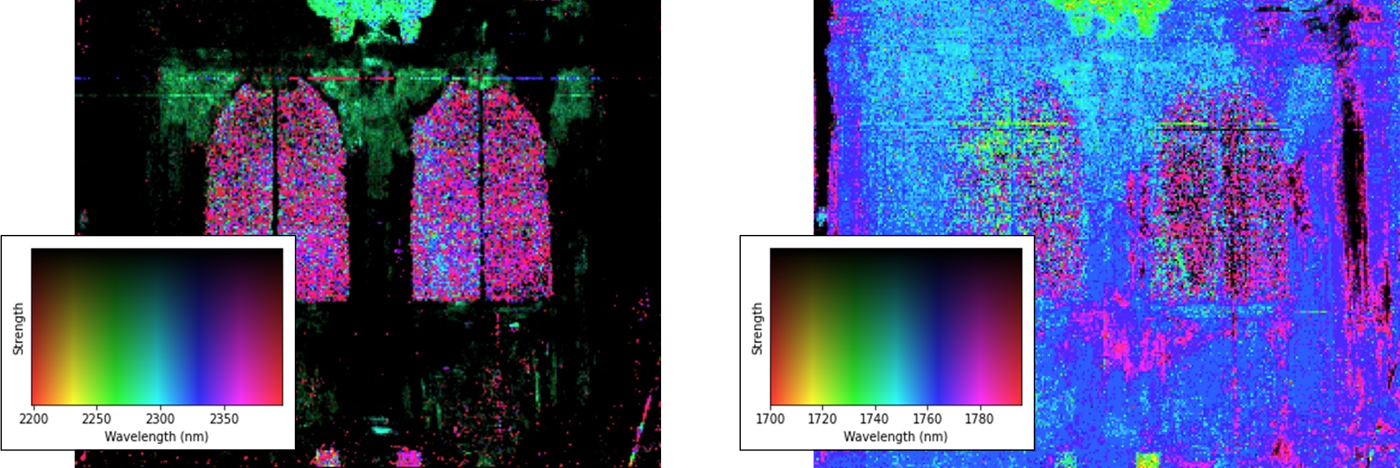Click the Strength axis label in left legend
Screen dimensions: 1400x468
18,328
